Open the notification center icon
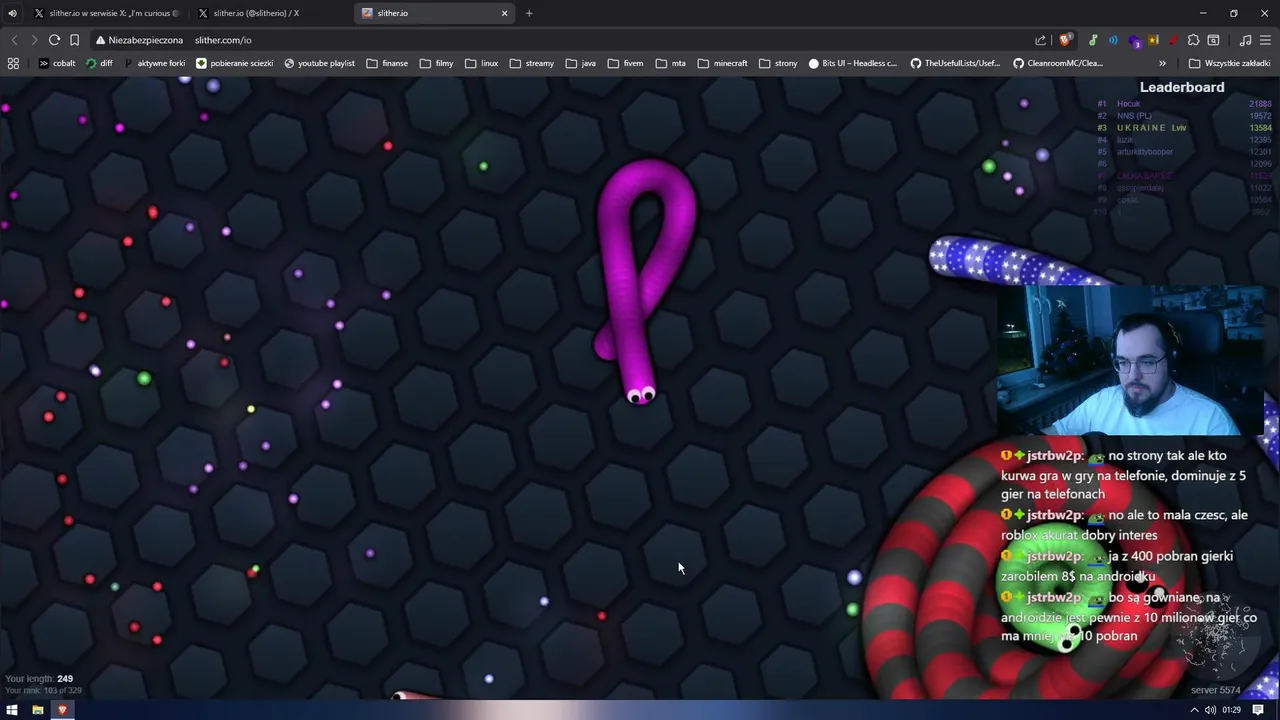The image size is (1280, 720). 1259,710
